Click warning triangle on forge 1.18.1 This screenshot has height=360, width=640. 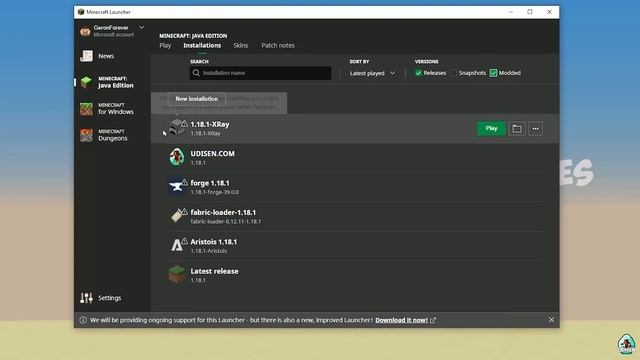(x=184, y=182)
